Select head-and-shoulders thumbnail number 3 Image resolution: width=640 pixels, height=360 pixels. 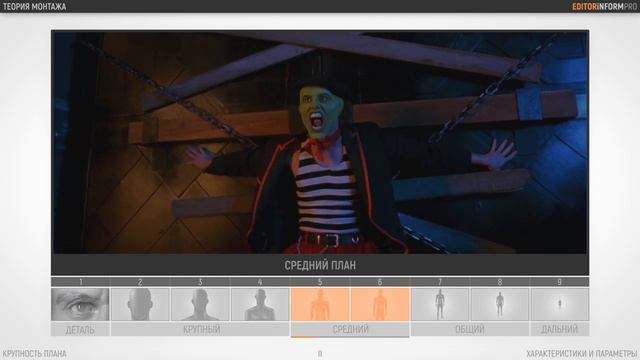pos(200,304)
